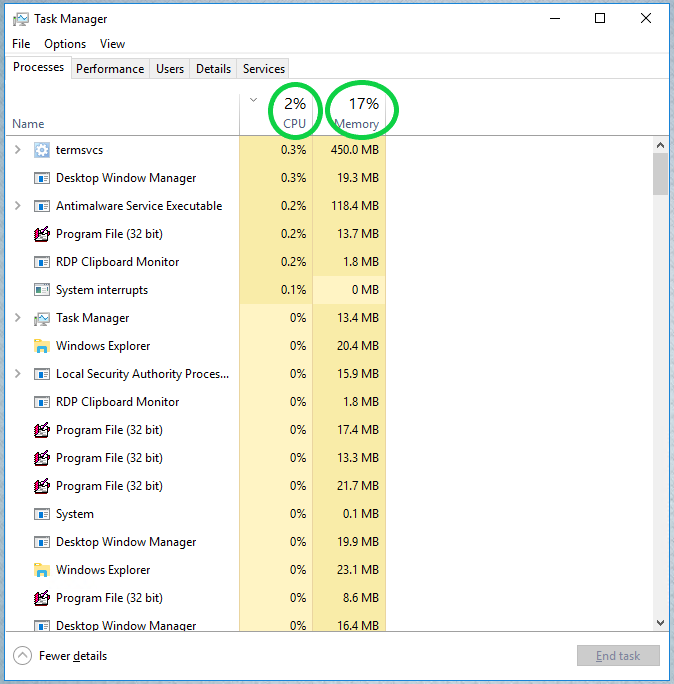Select the termsvcs process row
The height and width of the screenshot is (684, 674).
click(x=196, y=150)
